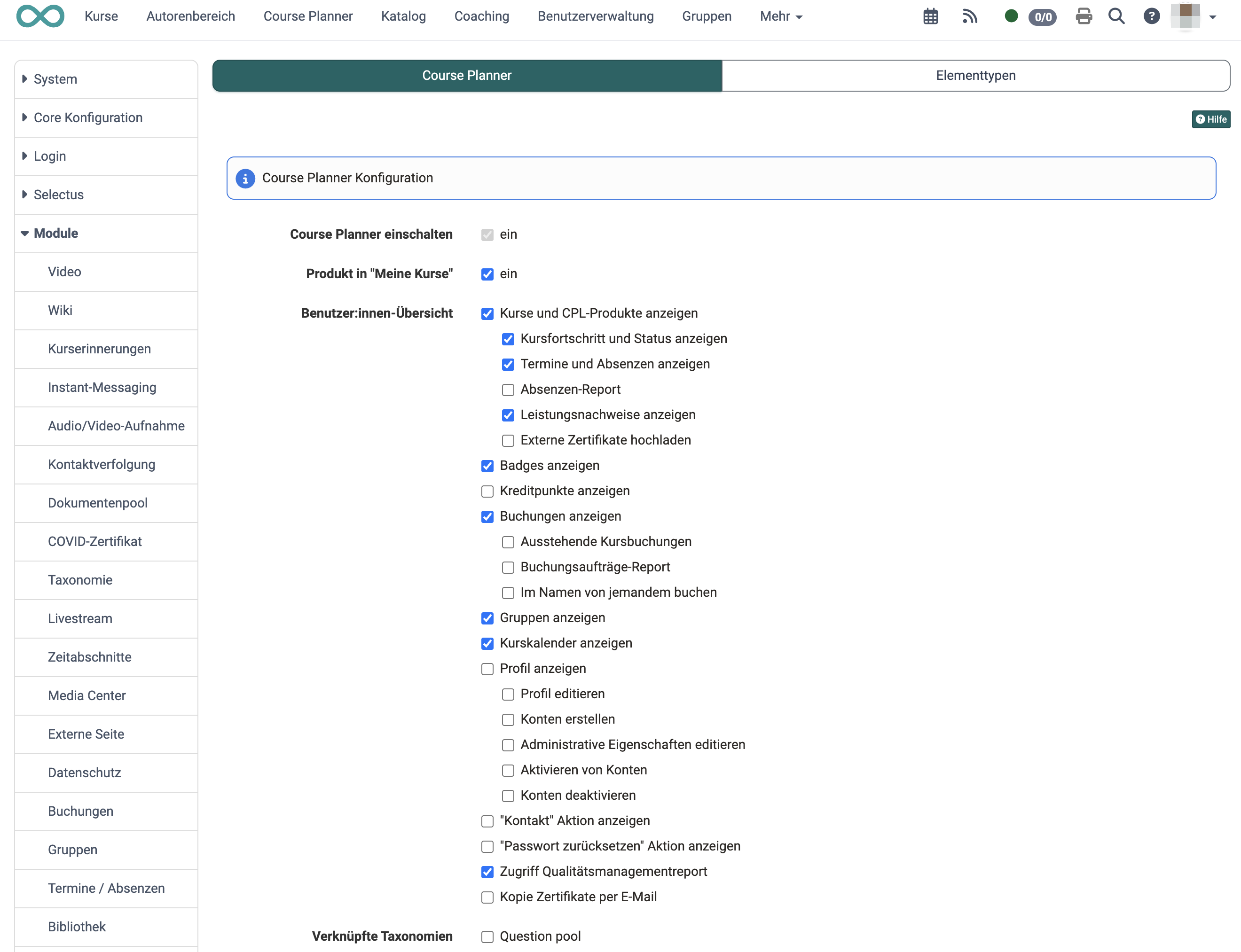Viewport: 1241px width, 952px height.
Task: Uncheck Gruppen anzeigen checkbox
Action: tap(487, 618)
